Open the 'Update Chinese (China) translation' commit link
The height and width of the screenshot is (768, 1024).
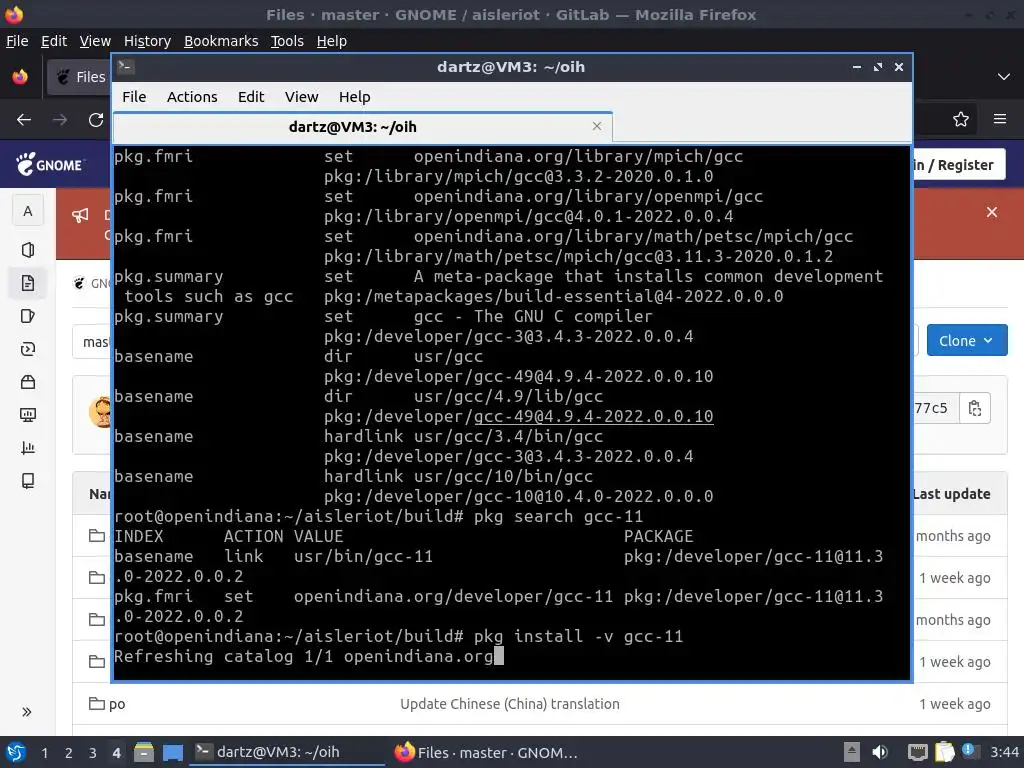(509, 704)
